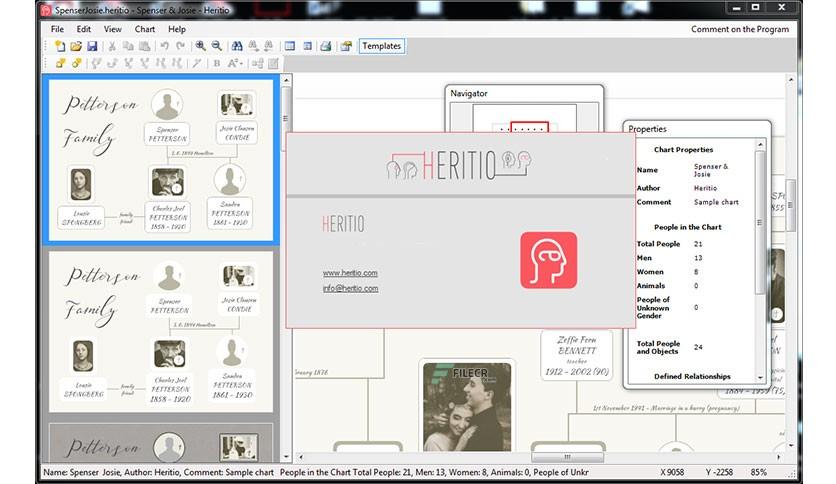
Task: Click the info@heritio.com email link
Action: pyautogui.click(x=350, y=288)
